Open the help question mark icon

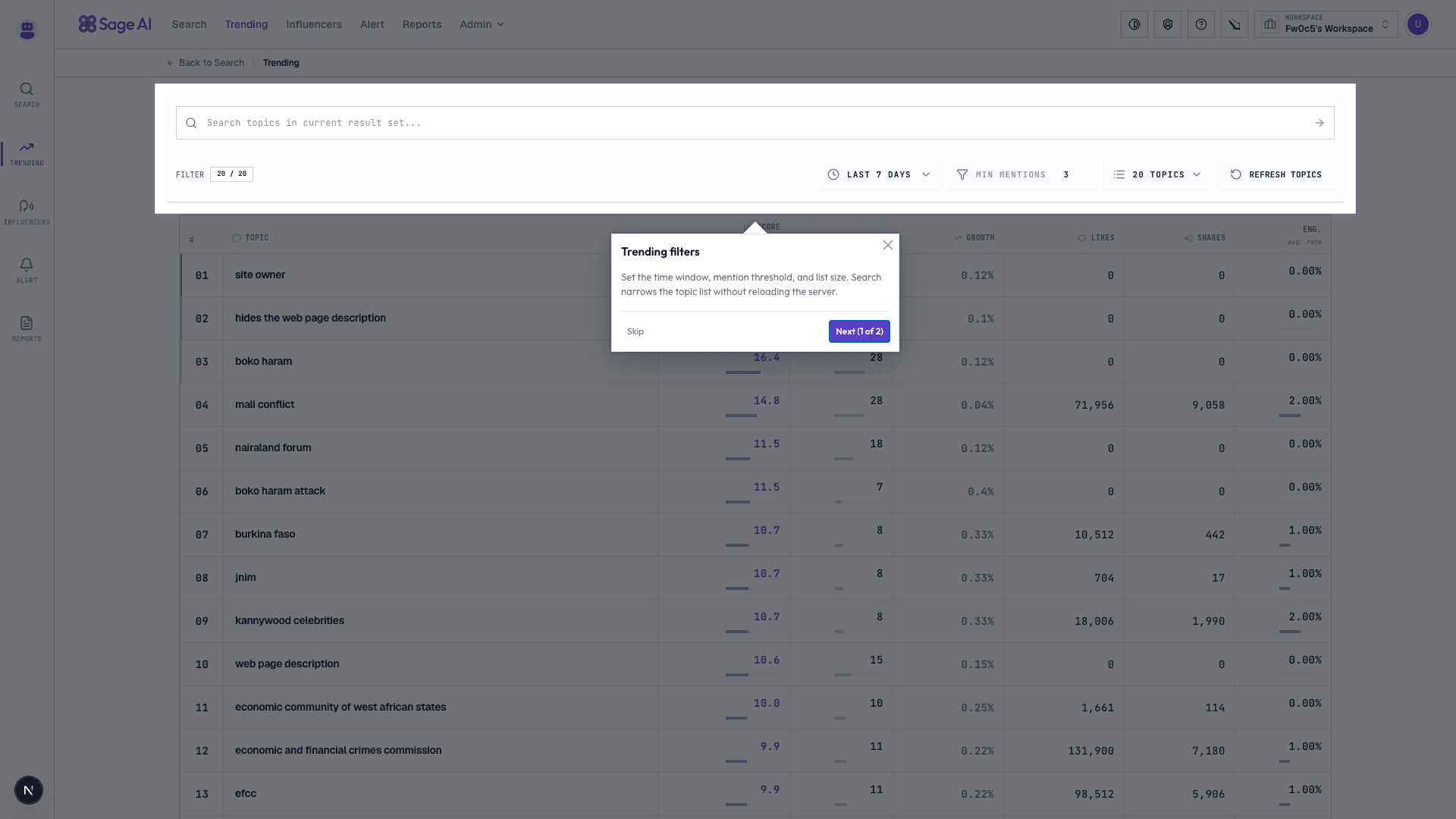(1201, 24)
